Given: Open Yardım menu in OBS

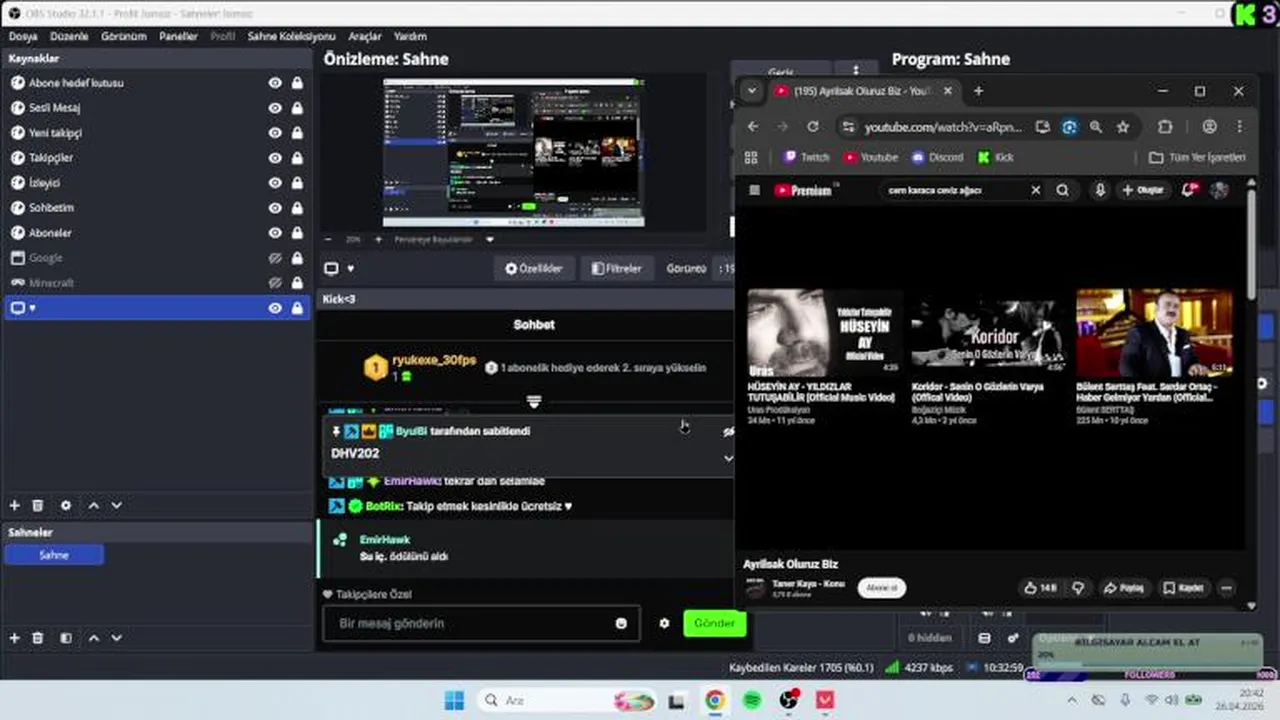Looking at the screenshot, I should tap(410, 36).
